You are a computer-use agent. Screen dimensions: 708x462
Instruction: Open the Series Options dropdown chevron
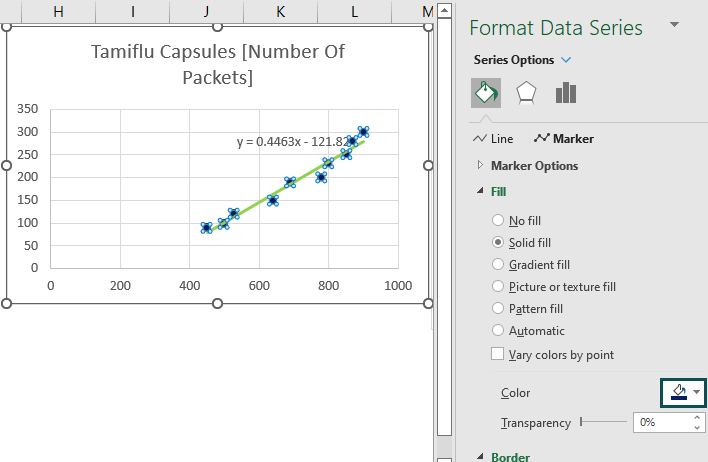pyautogui.click(x=566, y=60)
